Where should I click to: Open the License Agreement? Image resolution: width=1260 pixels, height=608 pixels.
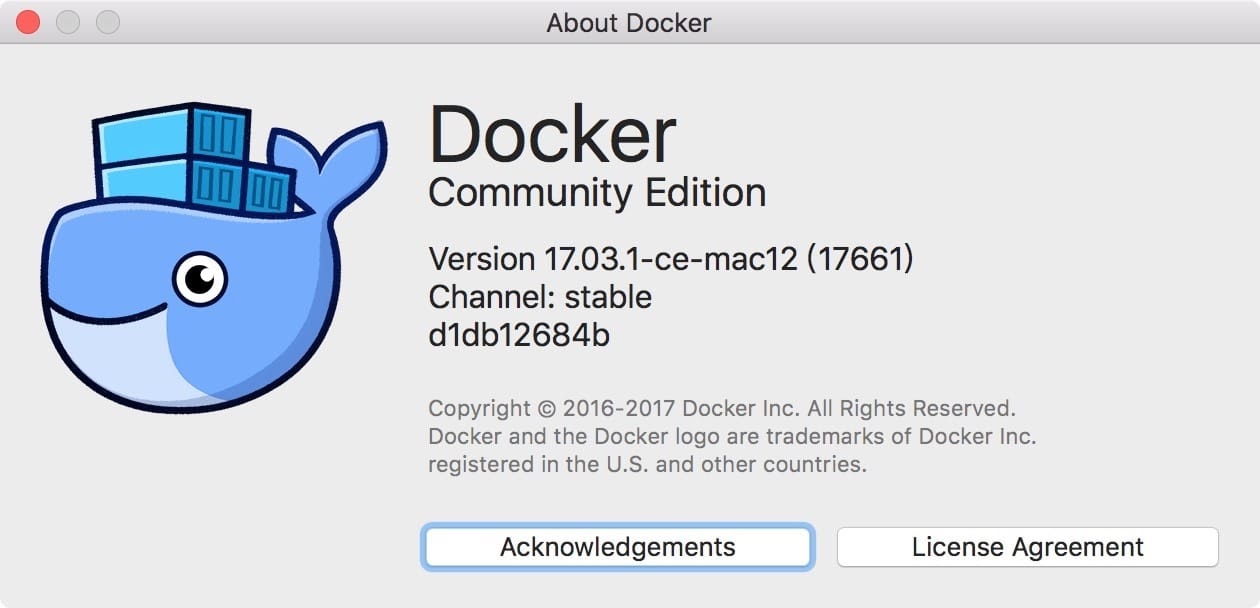tap(1027, 547)
